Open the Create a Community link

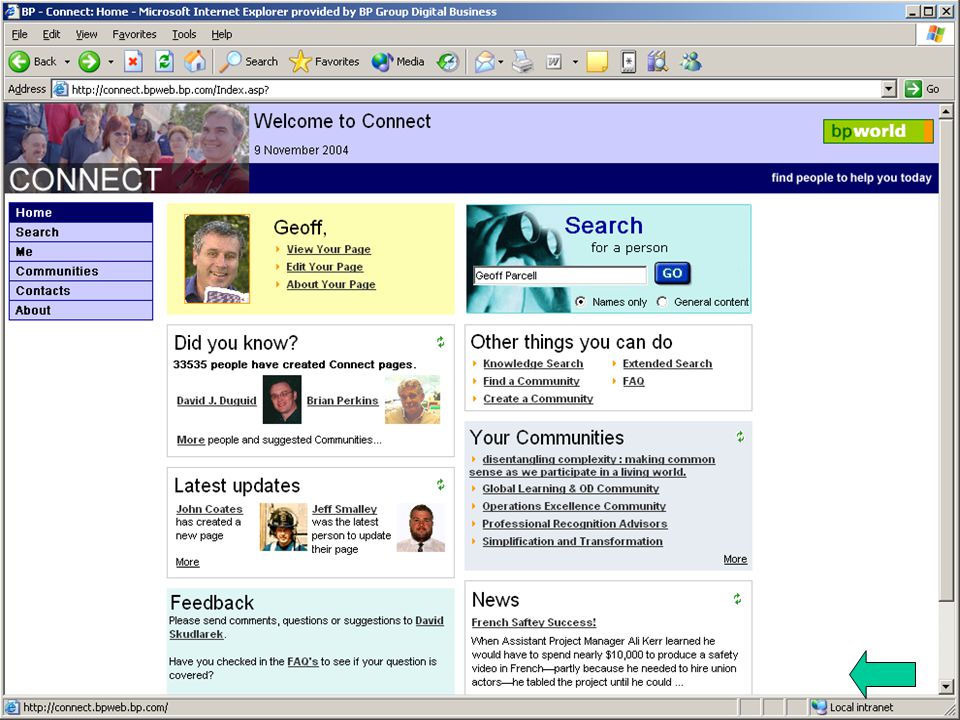tap(538, 399)
